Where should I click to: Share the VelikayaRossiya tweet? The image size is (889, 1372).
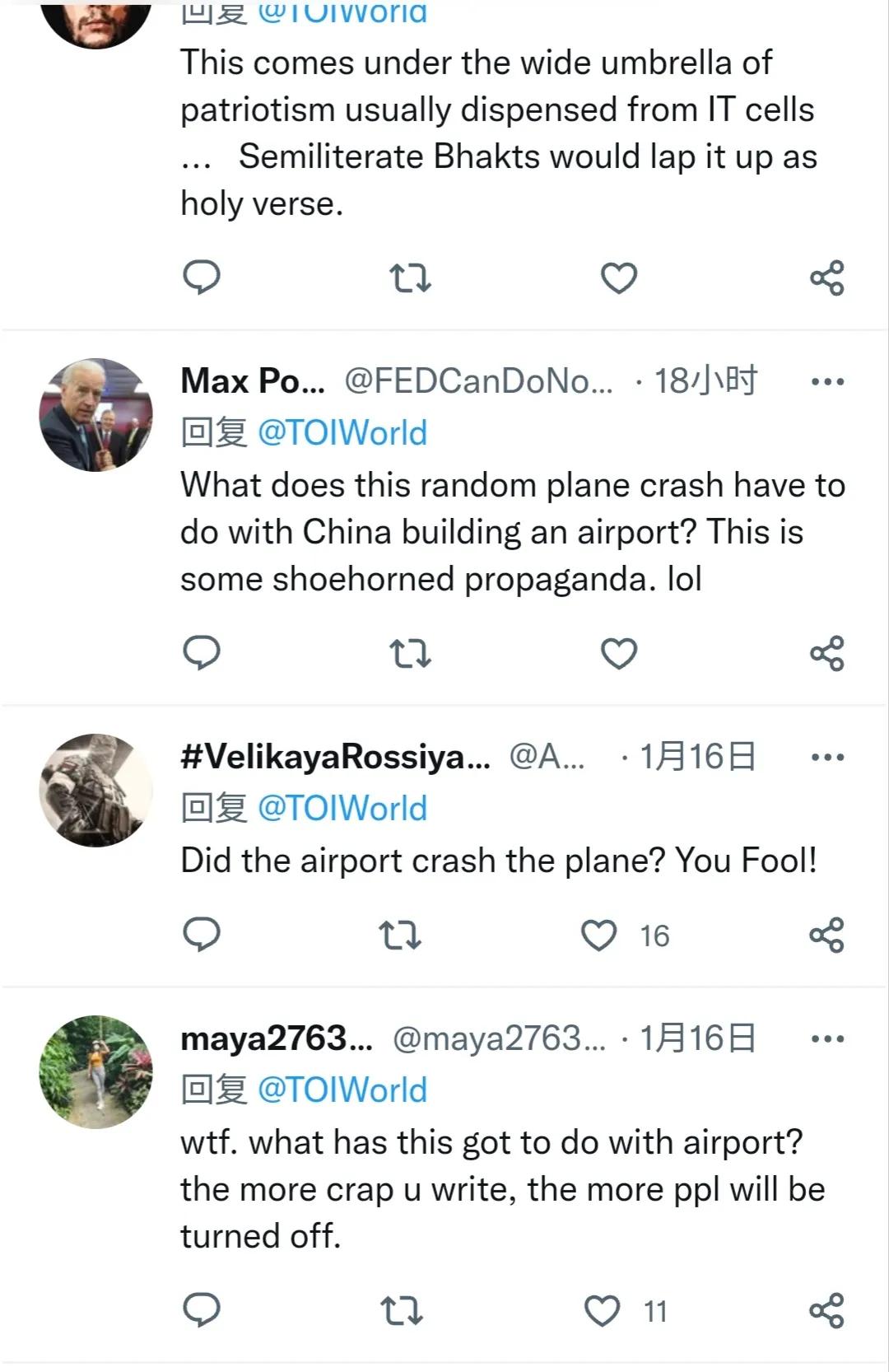pyautogui.click(x=827, y=936)
